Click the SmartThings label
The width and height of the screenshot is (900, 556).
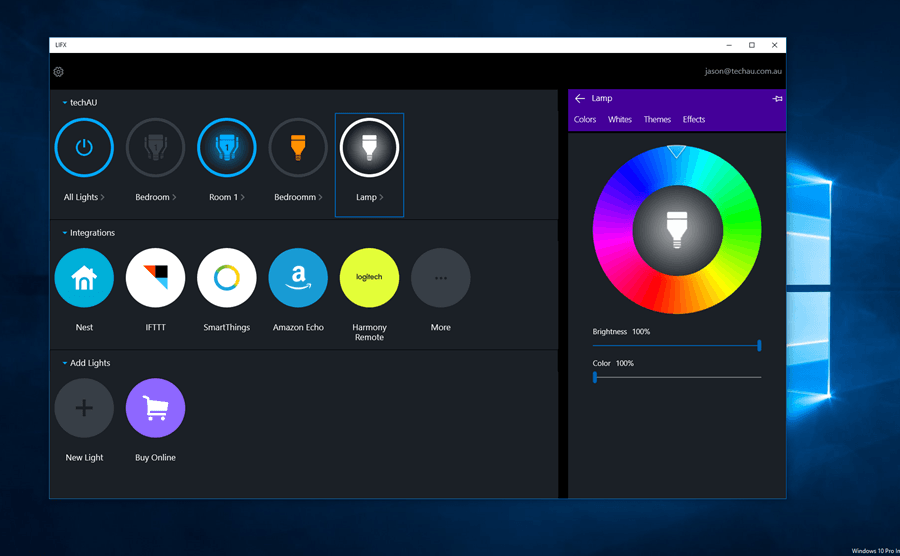[x=227, y=327]
